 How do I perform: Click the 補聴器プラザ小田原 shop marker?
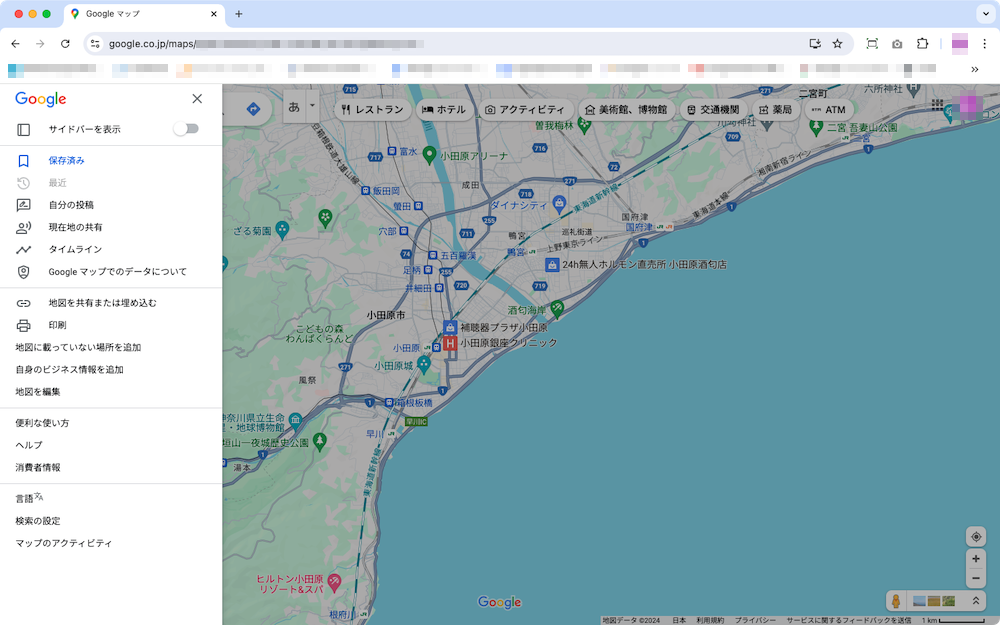coord(450,328)
